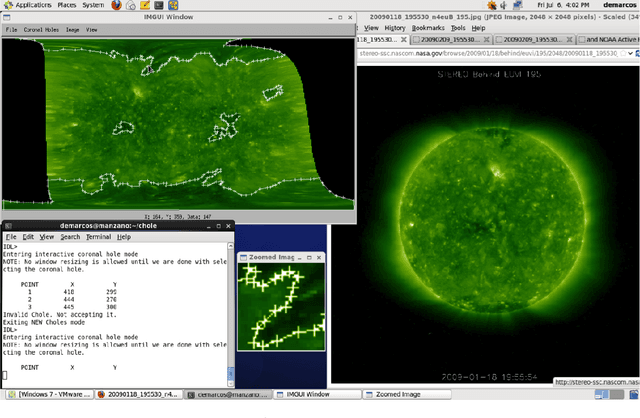Open the Image menu in IMGUI window
The image size is (640, 418).
pos(72,29)
